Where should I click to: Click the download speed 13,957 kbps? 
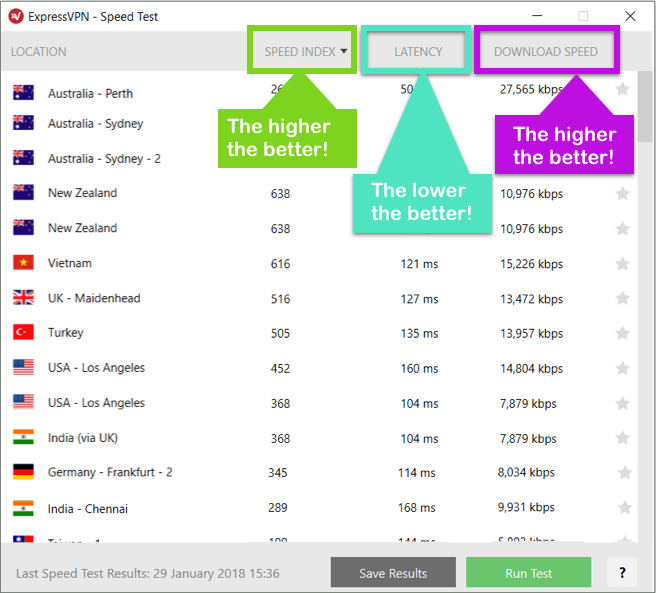click(531, 334)
